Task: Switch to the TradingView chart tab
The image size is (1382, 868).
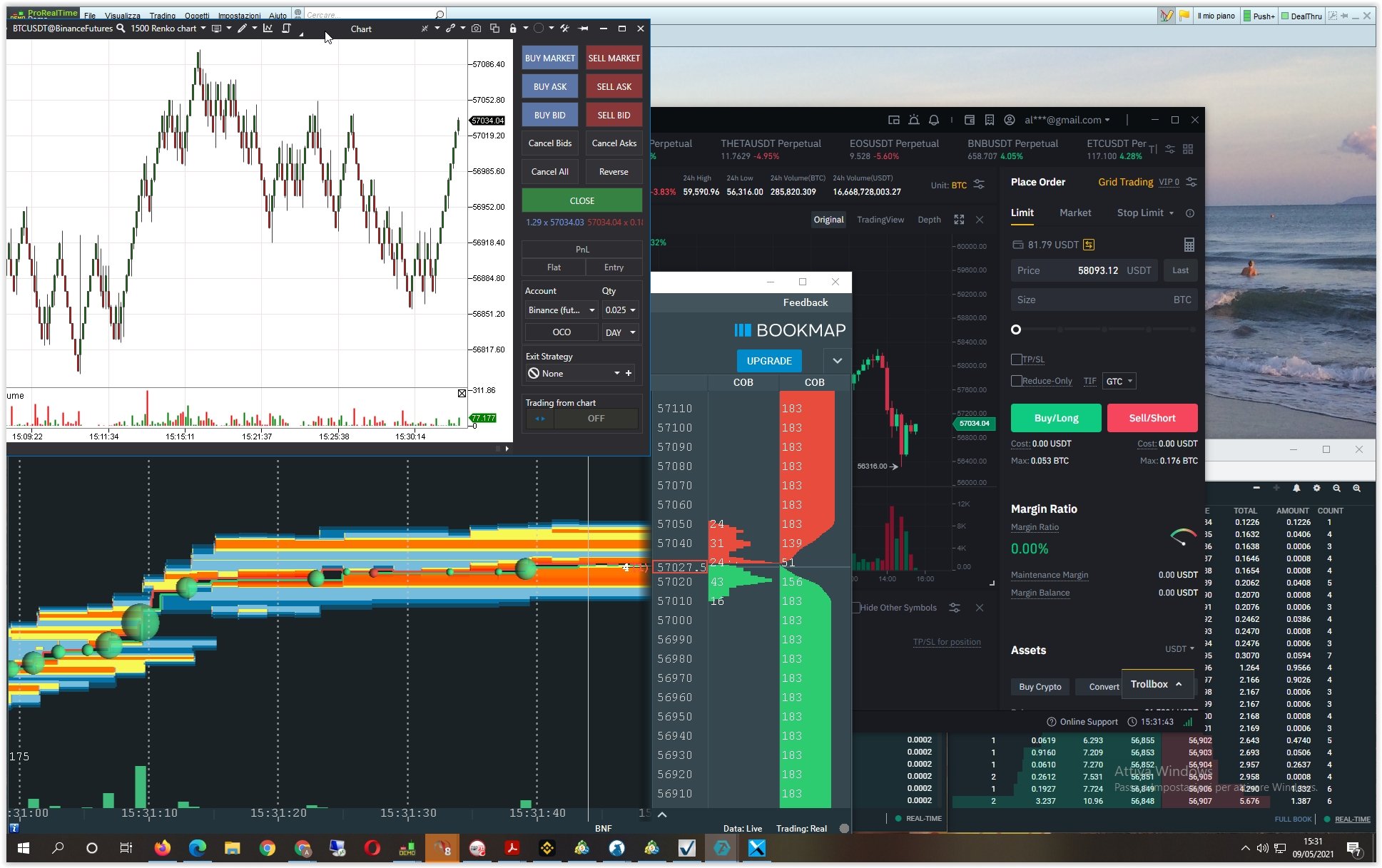Action: [880, 220]
